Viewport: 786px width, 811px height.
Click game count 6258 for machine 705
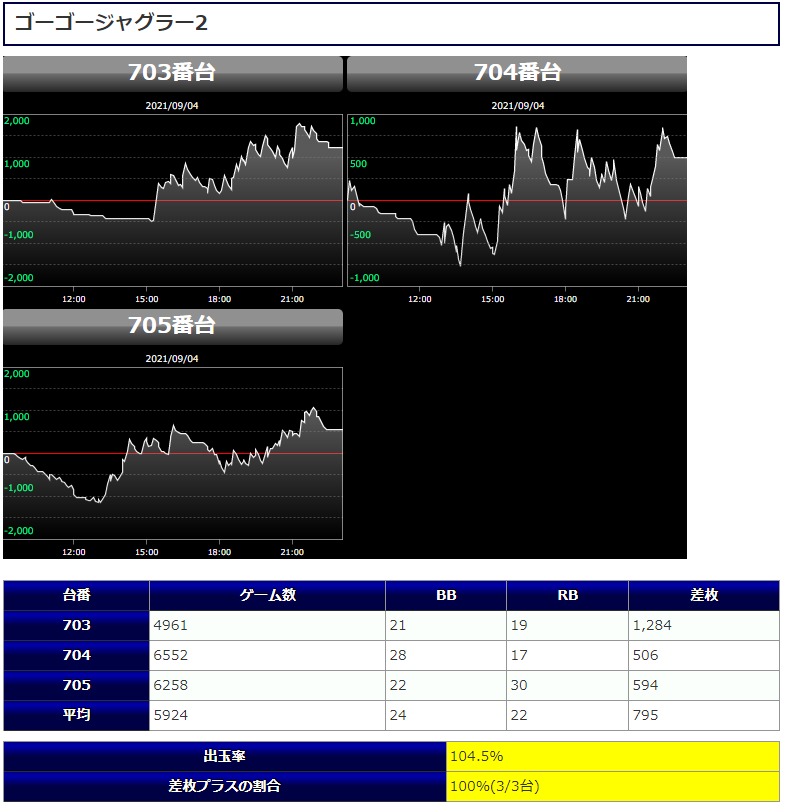267,685
